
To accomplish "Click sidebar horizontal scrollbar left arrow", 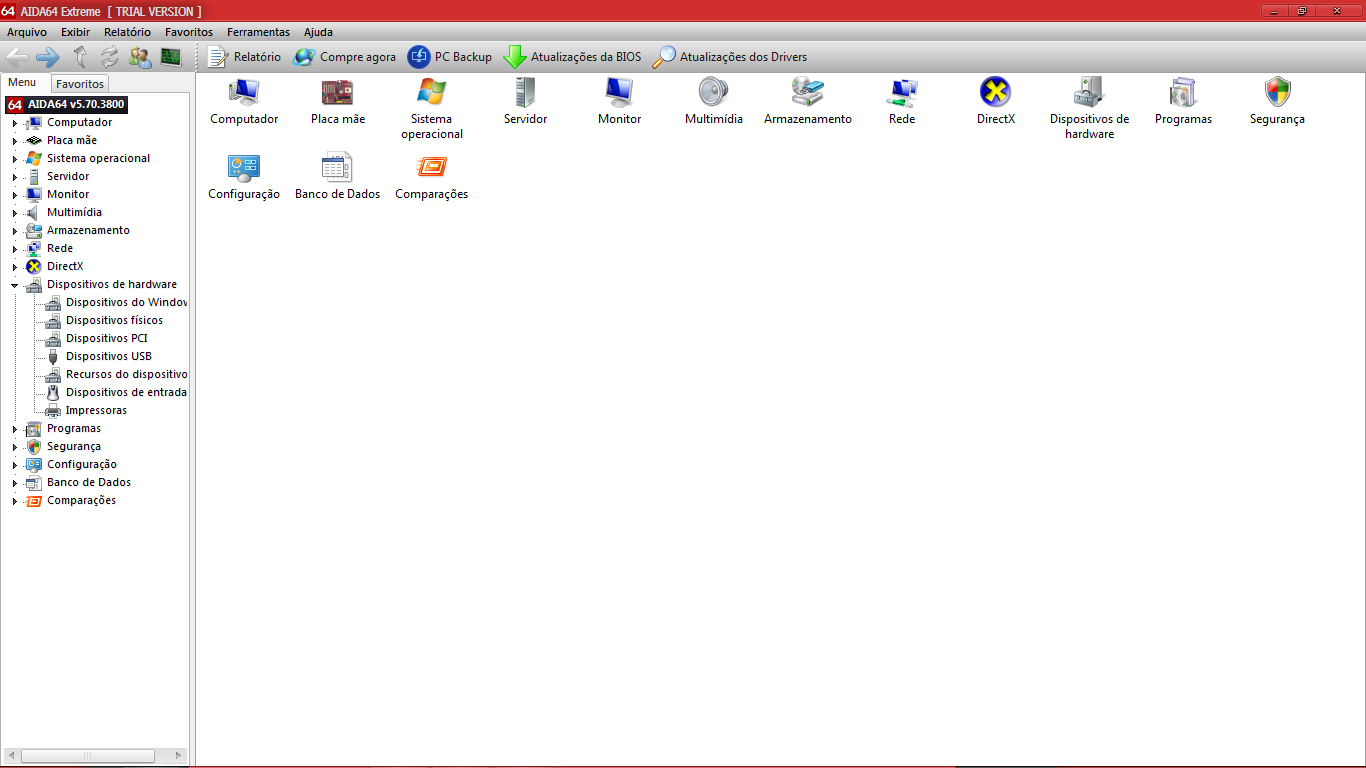I will point(11,756).
